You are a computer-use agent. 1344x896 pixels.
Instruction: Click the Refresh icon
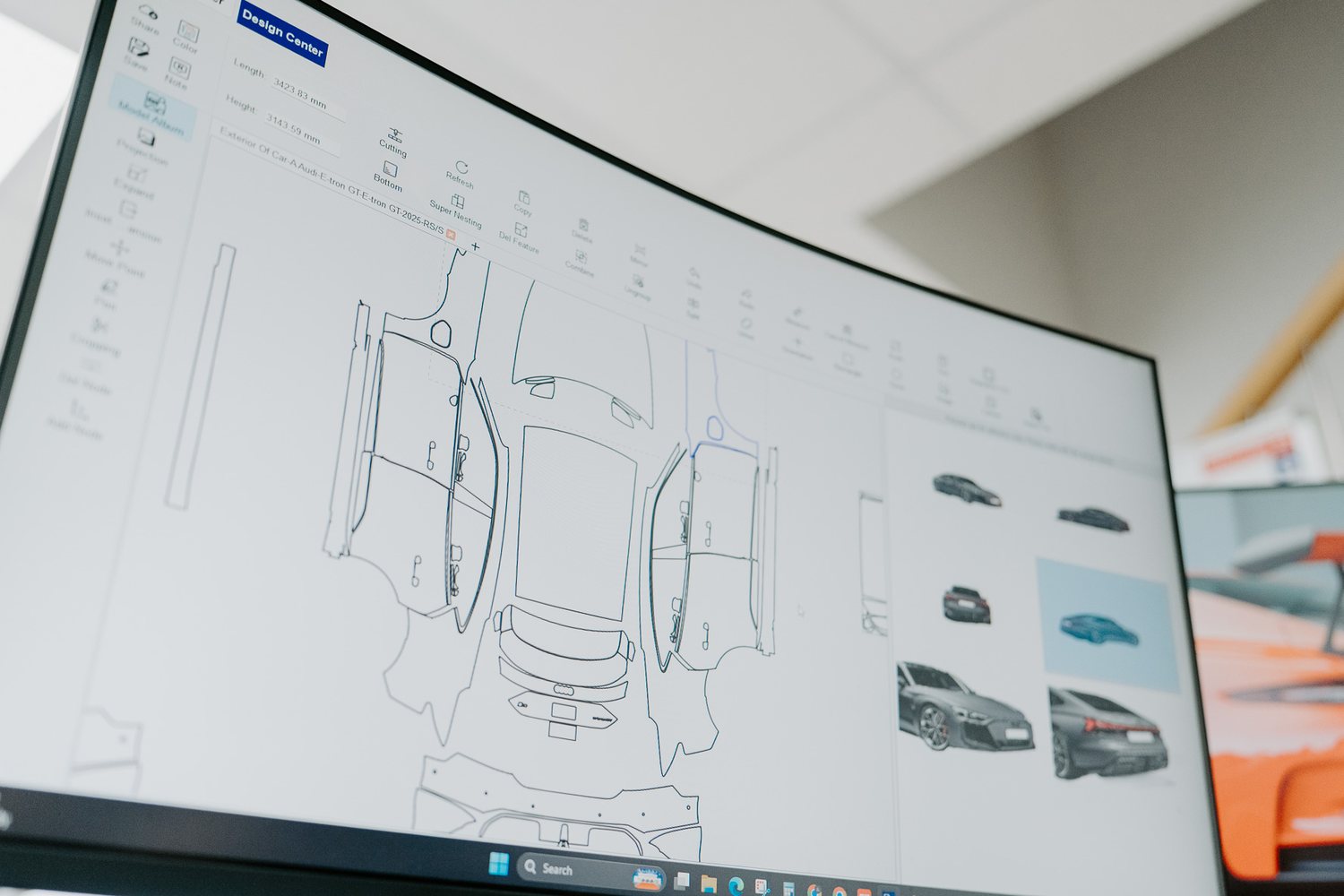coord(461,167)
